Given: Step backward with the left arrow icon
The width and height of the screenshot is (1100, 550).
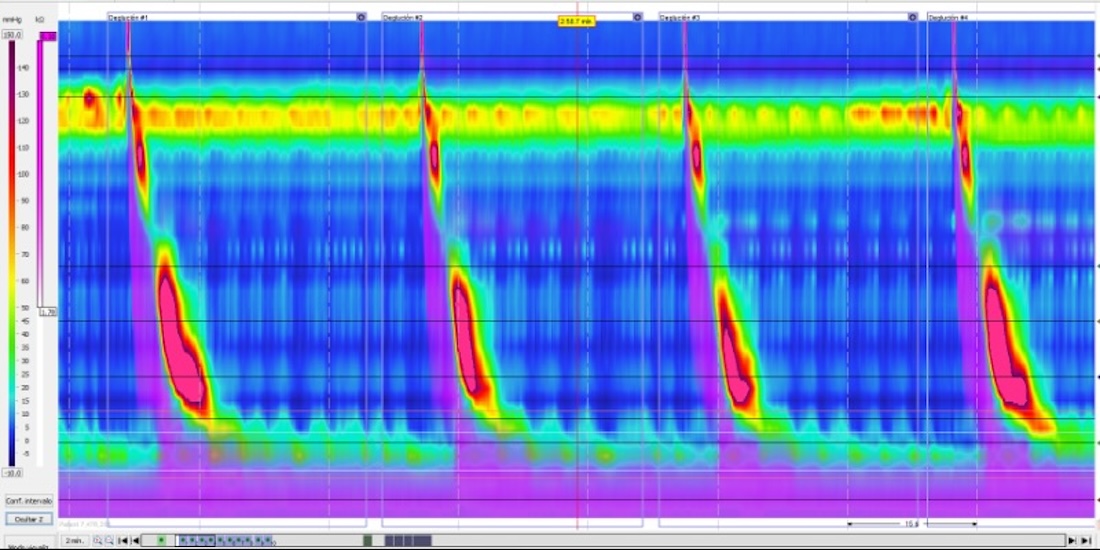Looking at the screenshot, I should pyautogui.click(x=135, y=540).
